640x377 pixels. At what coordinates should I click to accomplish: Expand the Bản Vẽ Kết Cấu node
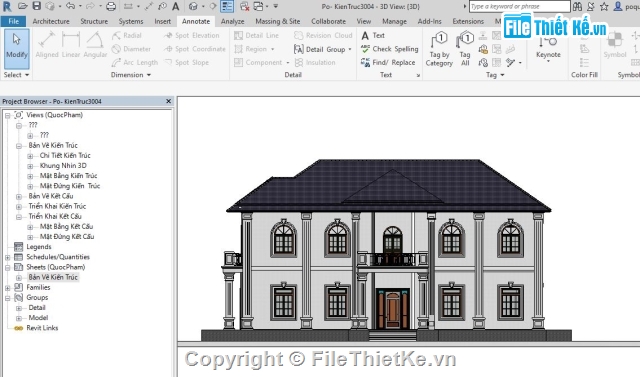[x=19, y=197]
